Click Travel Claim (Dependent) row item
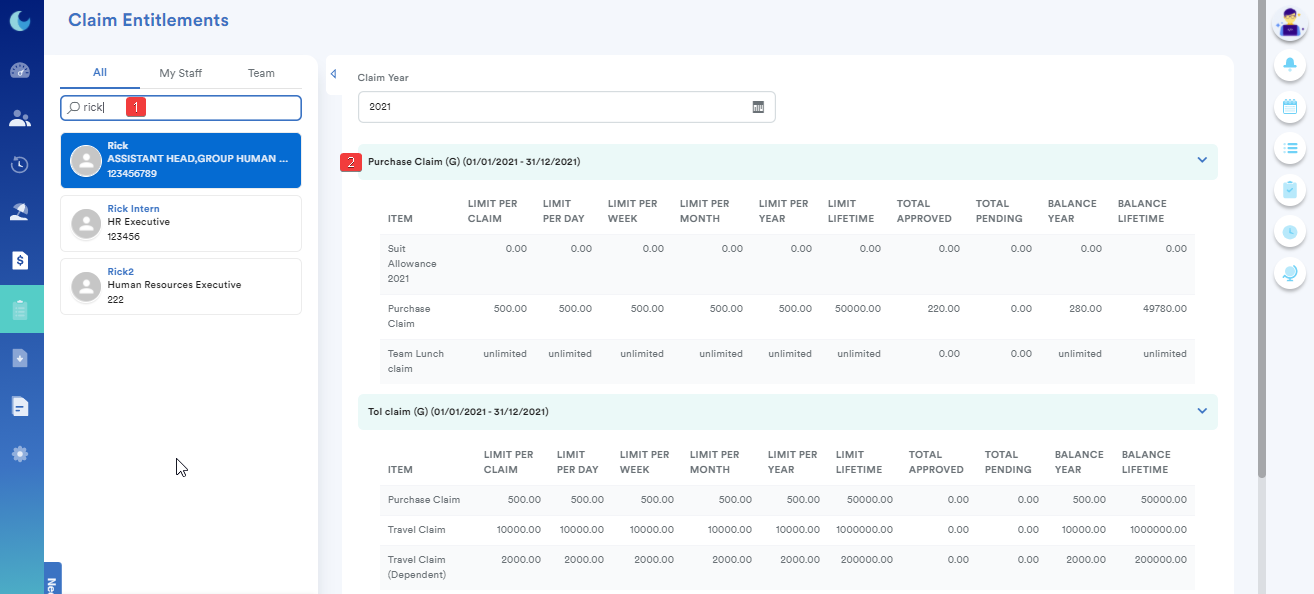Screen dimensions: 1314x594 click(417, 567)
